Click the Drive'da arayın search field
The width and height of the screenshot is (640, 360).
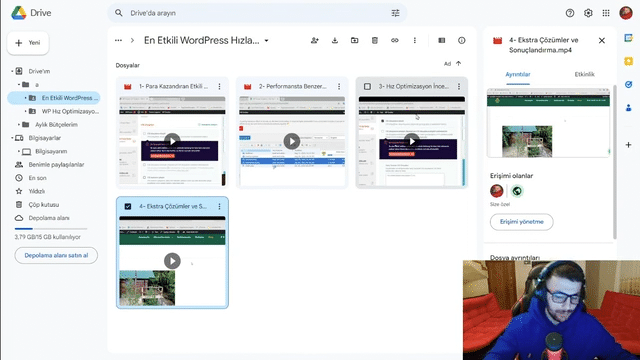[x=257, y=13]
